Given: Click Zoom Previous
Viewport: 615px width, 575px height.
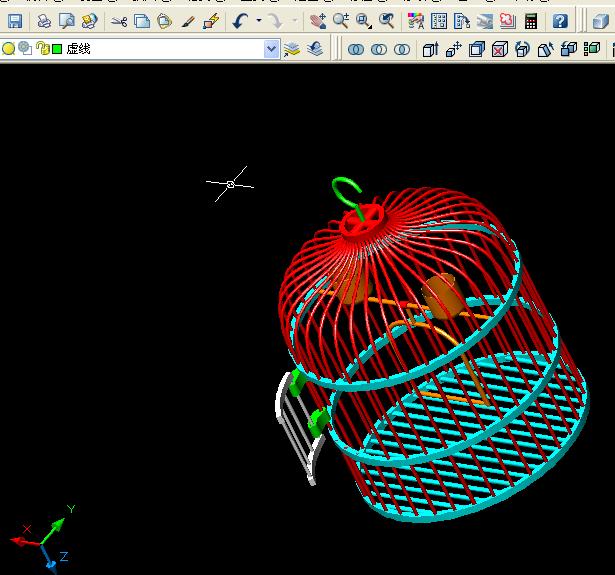Looking at the screenshot, I should point(387,21).
